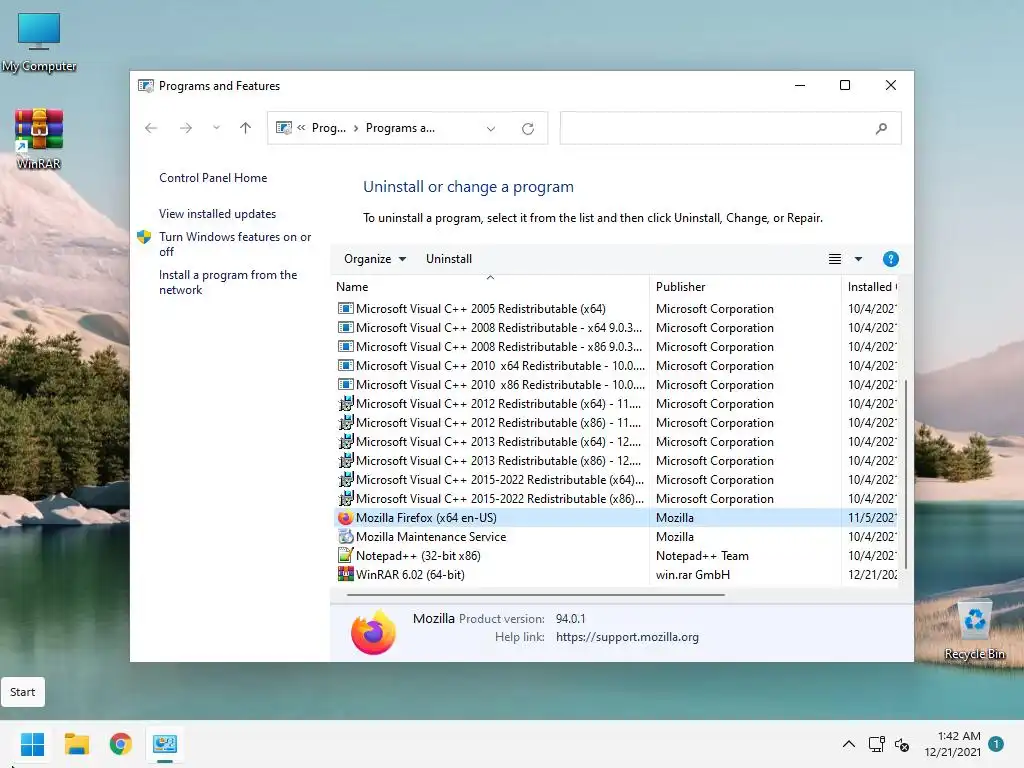Open the WinRAR desktop shortcut
Viewport: 1024px width, 768px height.
tap(39, 138)
